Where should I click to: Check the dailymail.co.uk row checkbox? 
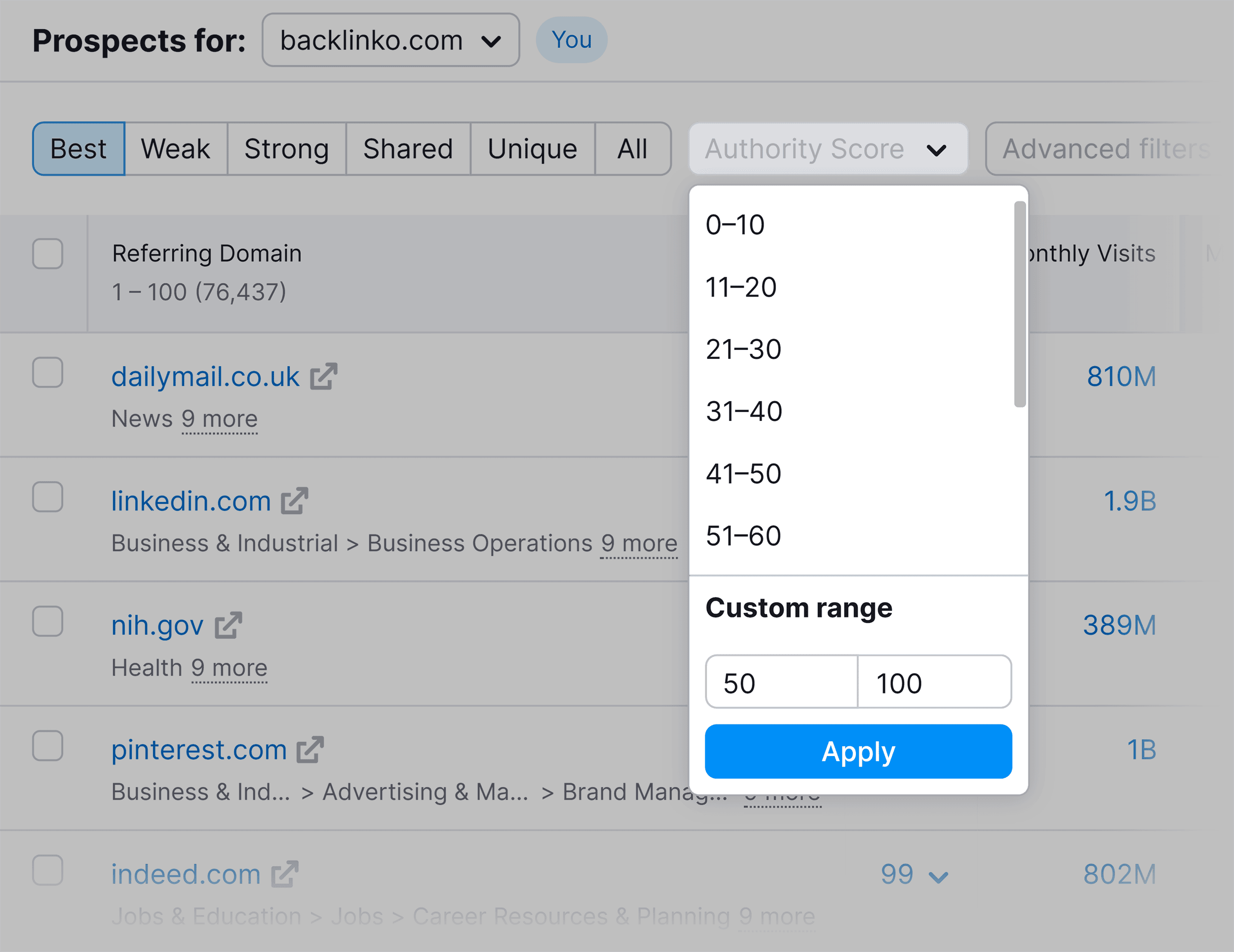pyautogui.click(x=47, y=372)
